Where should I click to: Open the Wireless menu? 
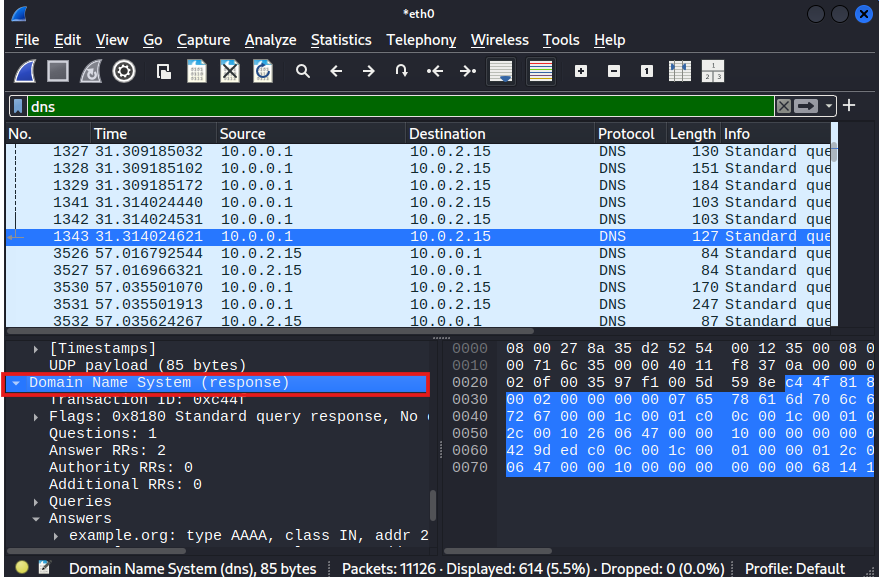click(499, 40)
